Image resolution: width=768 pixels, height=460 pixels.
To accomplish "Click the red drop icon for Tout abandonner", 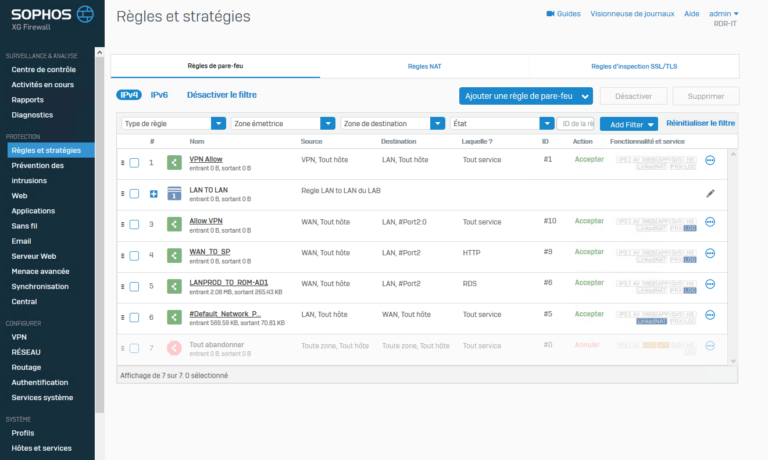I will (174, 348).
